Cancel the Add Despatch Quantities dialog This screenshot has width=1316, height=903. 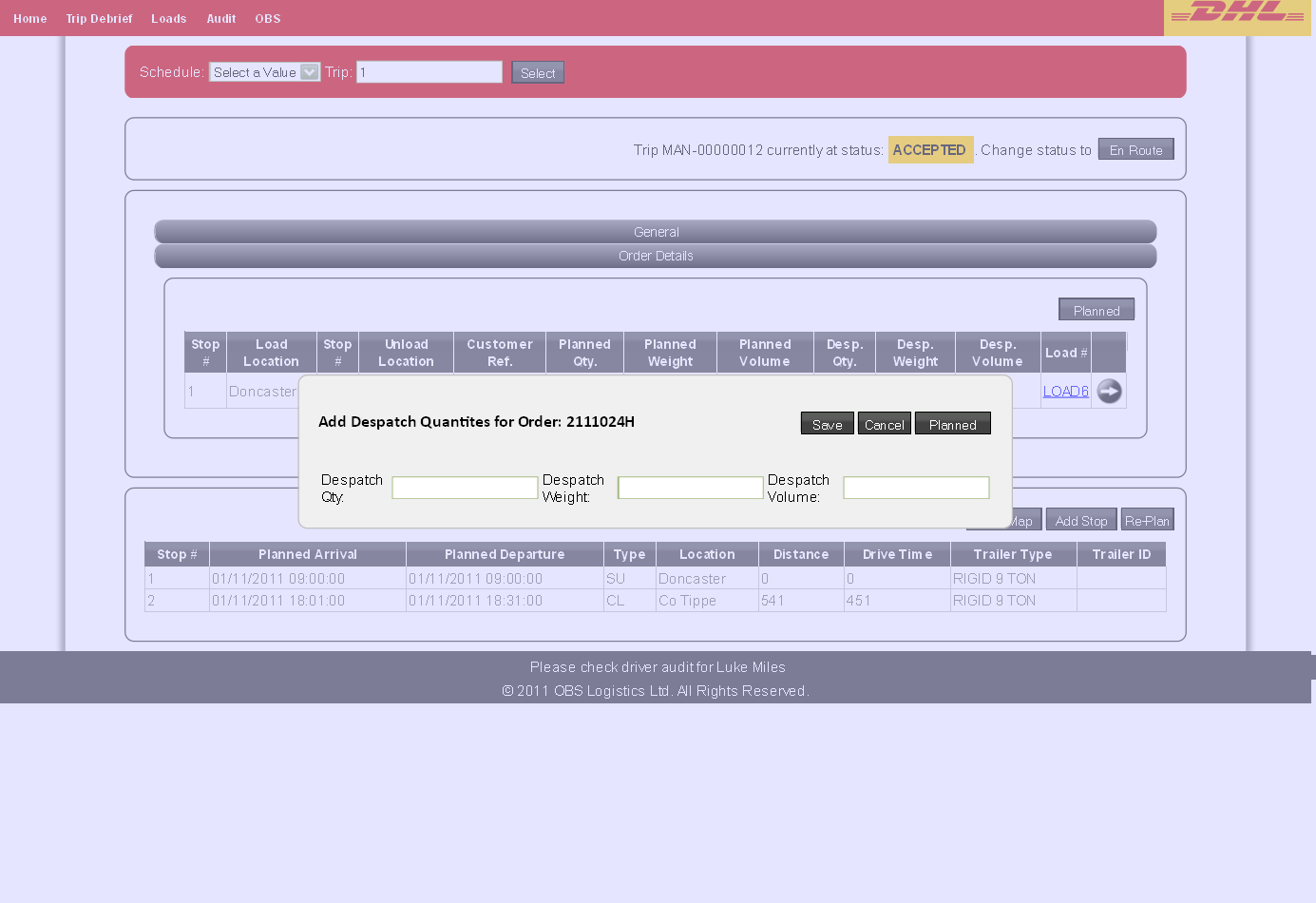point(885,424)
